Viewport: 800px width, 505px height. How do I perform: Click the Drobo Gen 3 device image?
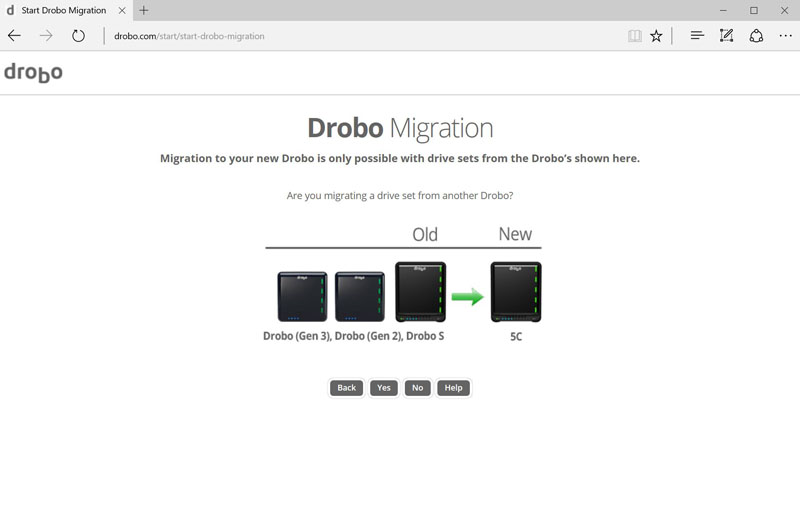tap(302, 296)
